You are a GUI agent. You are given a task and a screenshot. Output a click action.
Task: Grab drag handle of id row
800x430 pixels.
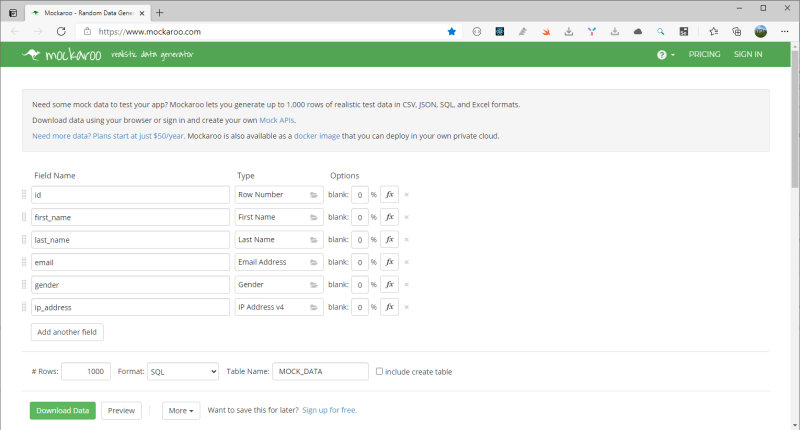24,194
